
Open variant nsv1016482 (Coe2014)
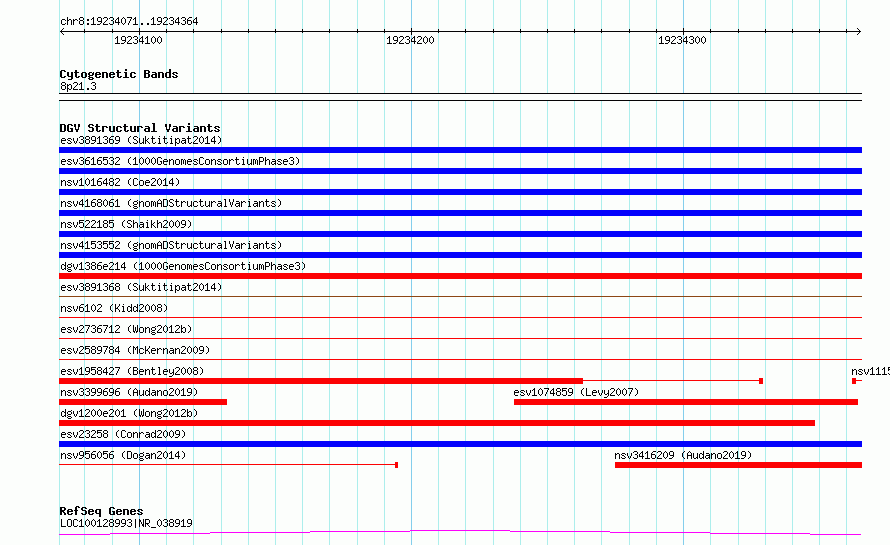tap(120, 182)
